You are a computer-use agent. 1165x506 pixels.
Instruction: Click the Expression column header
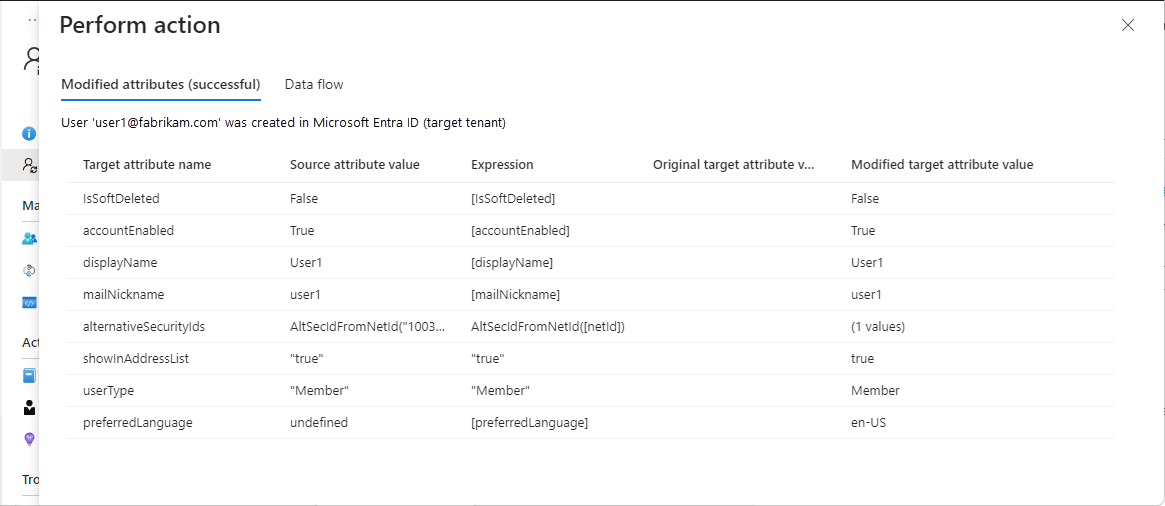(502, 164)
